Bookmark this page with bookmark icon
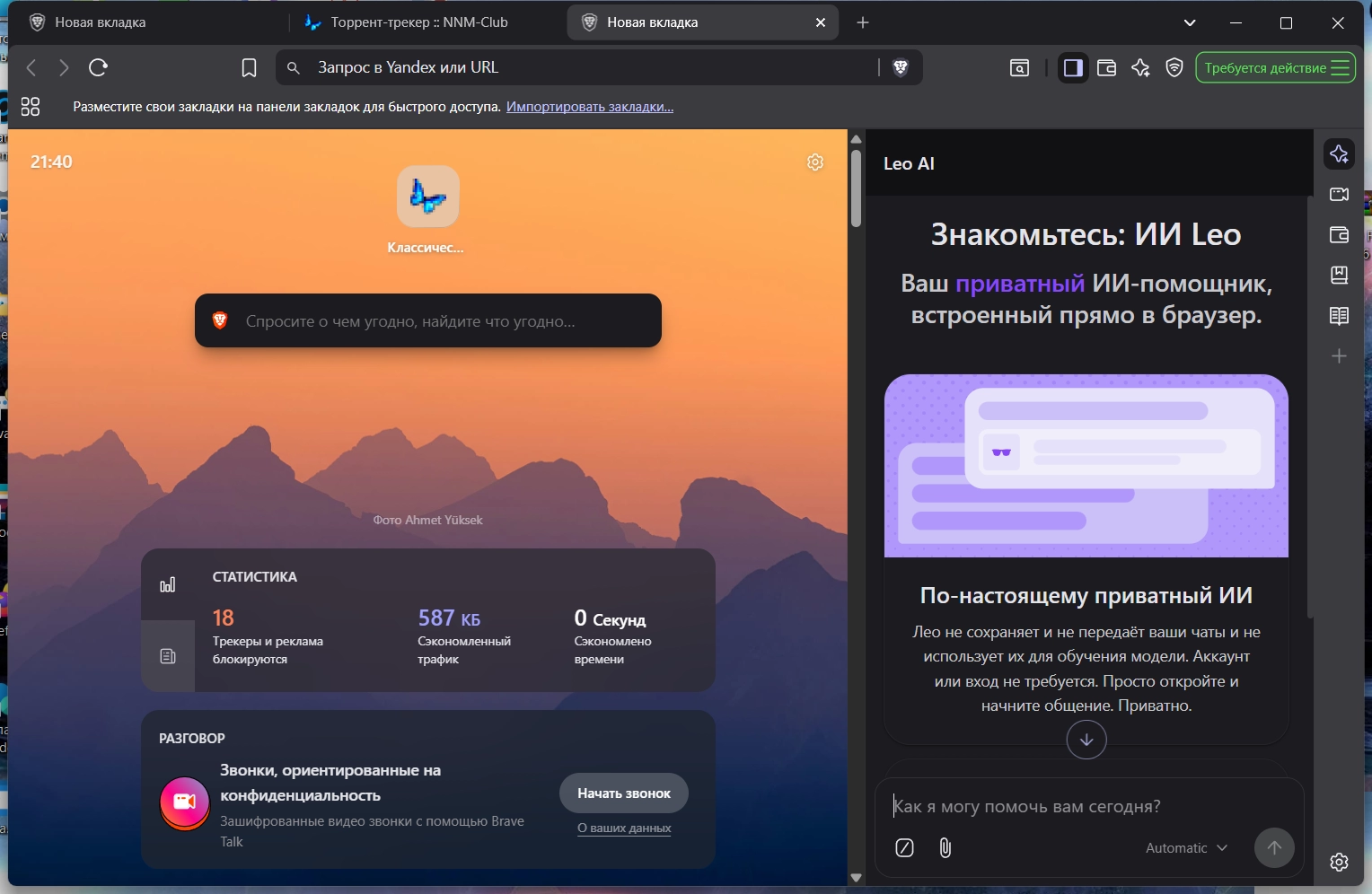This screenshot has height=894, width=1372. pos(250,67)
